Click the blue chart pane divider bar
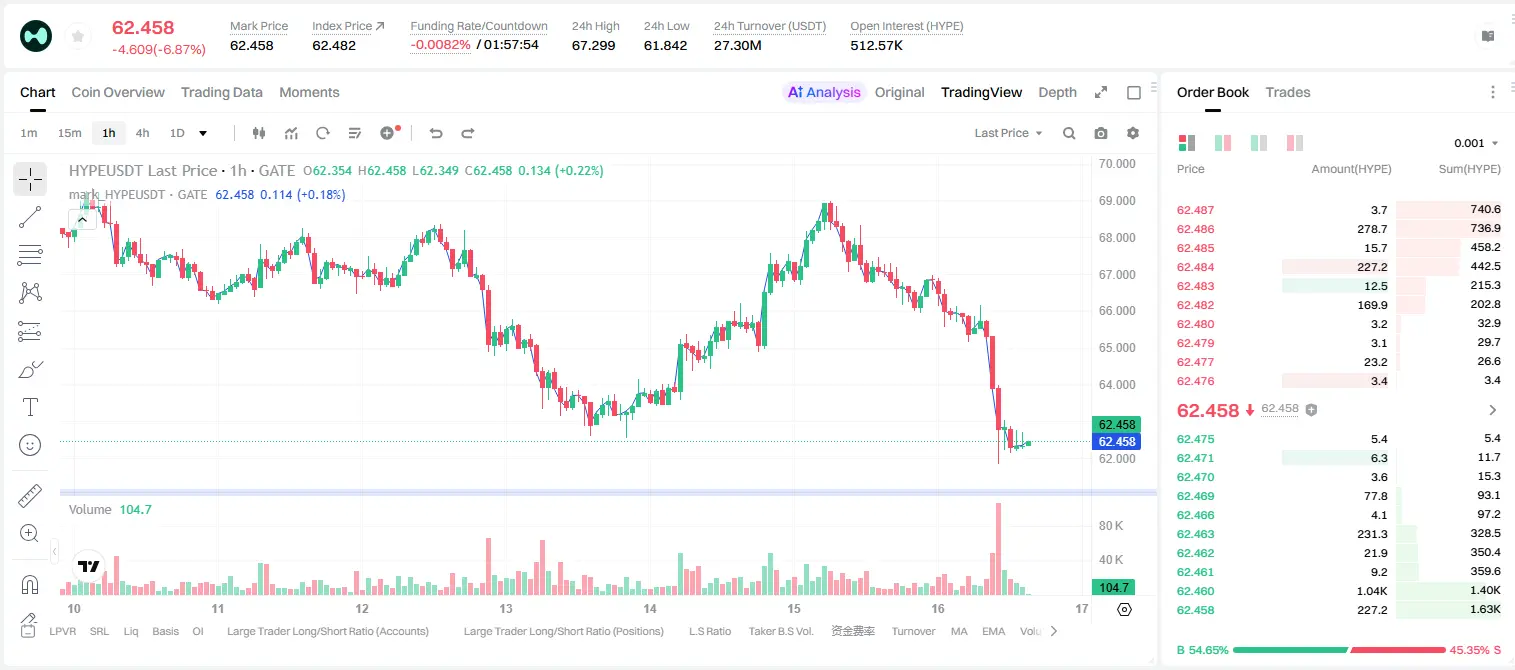Viewport: 1515px width, 670px height. point(608,492)
